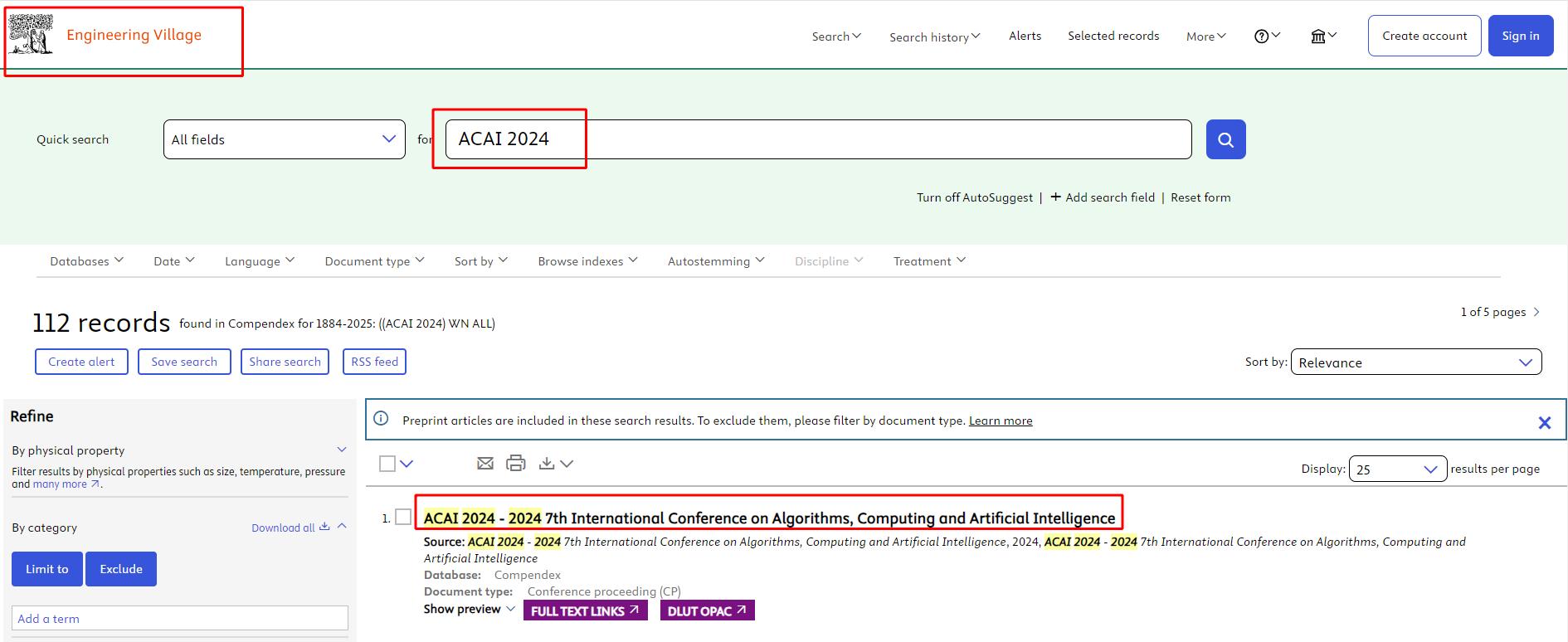The height and width of the screenshot is (642, 1568).
Task: Expand Show preview for result 1
Action: pos(470,609)
